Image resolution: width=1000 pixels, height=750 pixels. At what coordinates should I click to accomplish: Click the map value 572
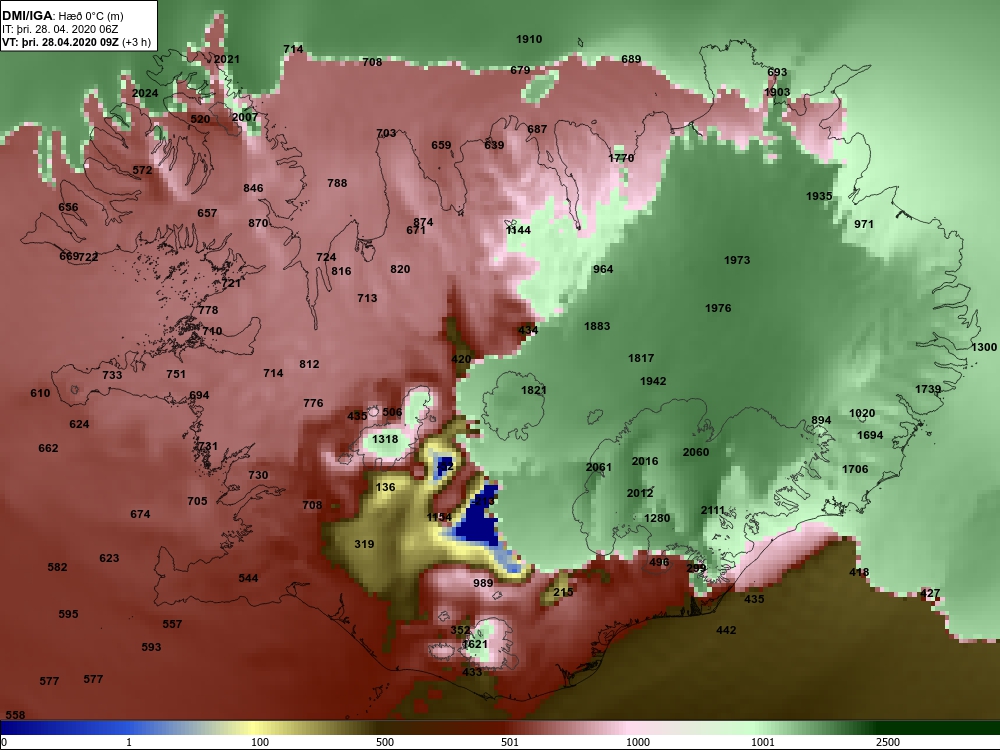click(142, 170)
